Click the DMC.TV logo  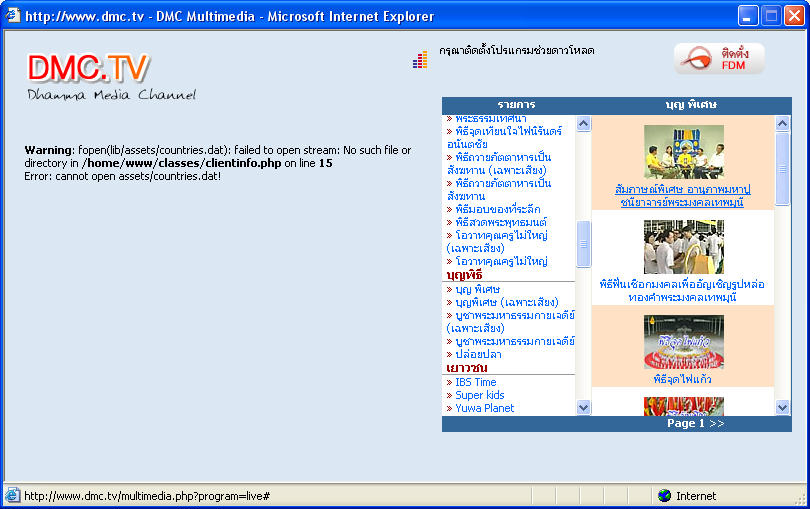[90, 68]
